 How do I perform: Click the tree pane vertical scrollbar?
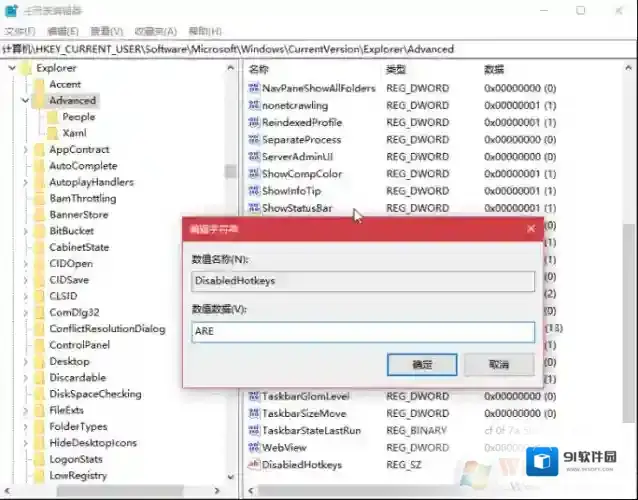[231, 300]
